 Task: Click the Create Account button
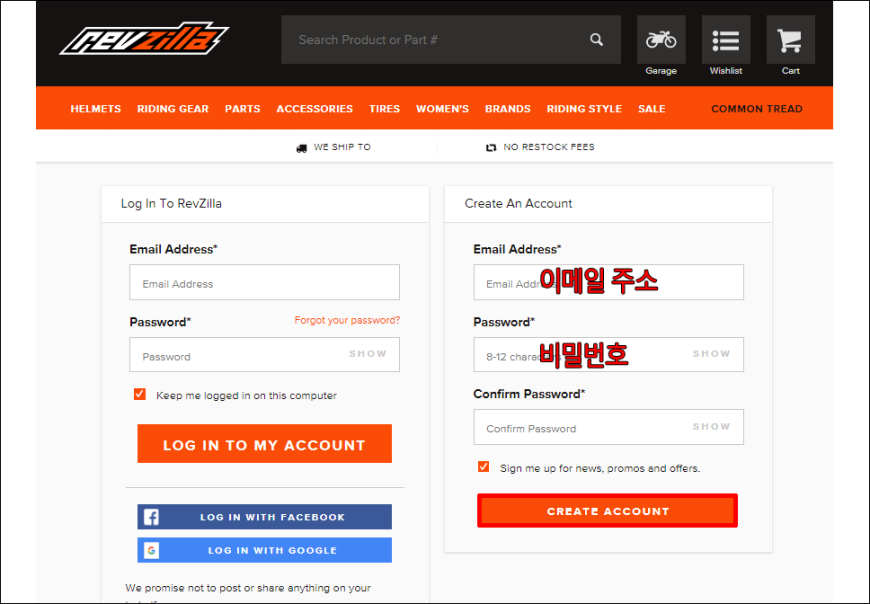coord(608,511)
